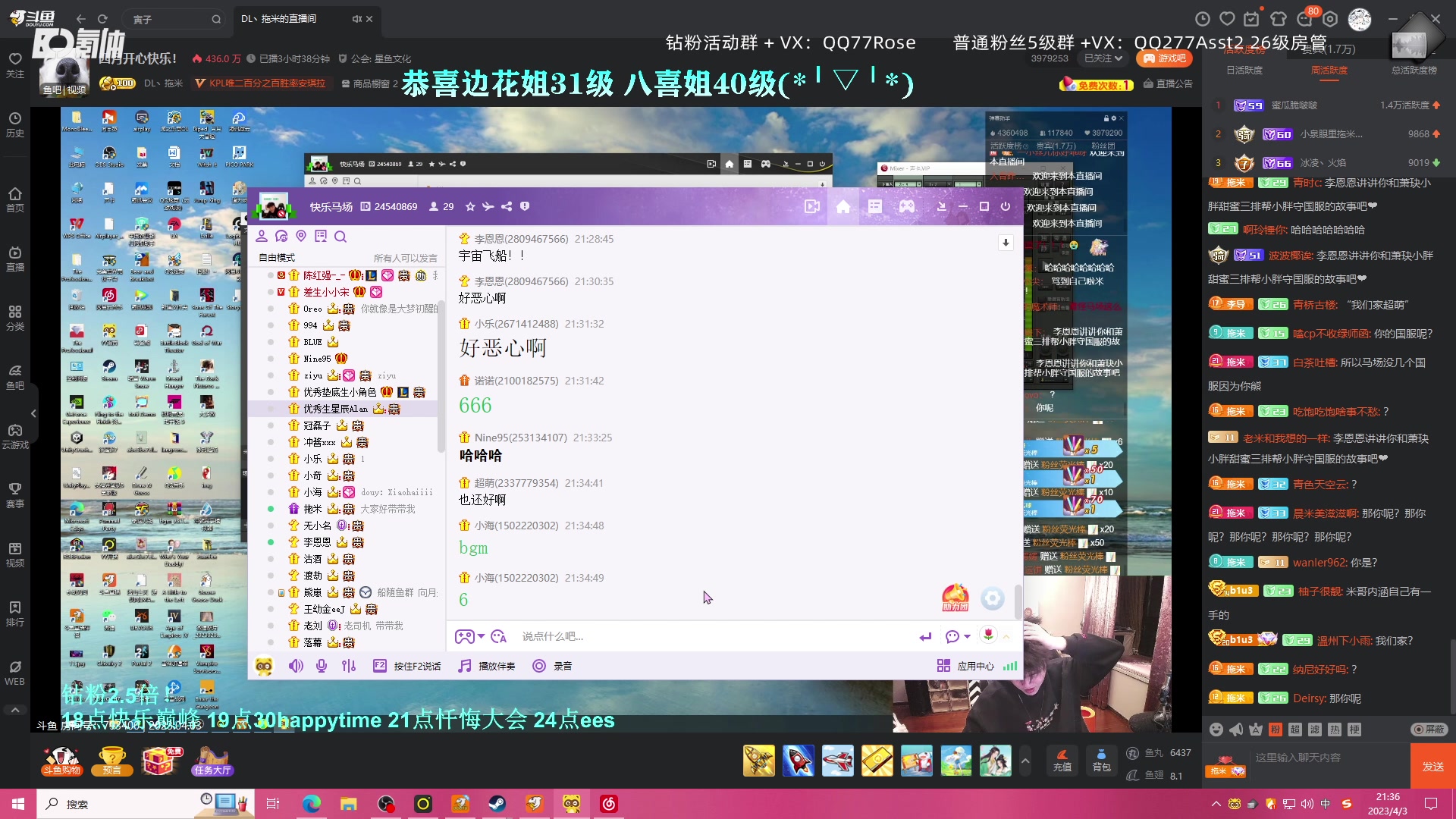Click 播放伴奏 music accompaniment button
1456x819 pixels.
487,666
